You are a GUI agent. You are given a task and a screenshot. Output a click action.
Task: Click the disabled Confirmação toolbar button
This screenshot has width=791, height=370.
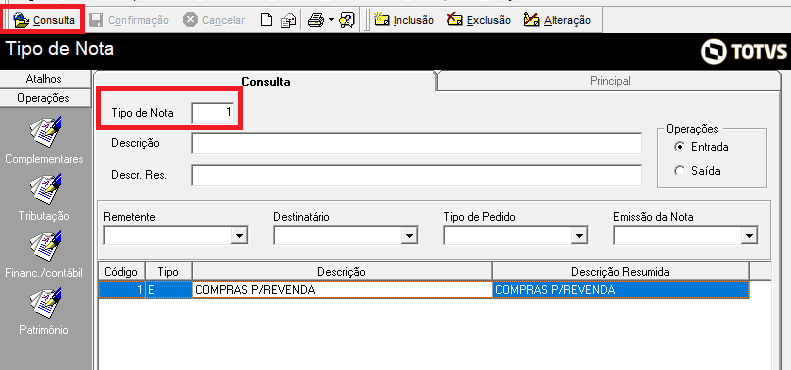(129, 20)
